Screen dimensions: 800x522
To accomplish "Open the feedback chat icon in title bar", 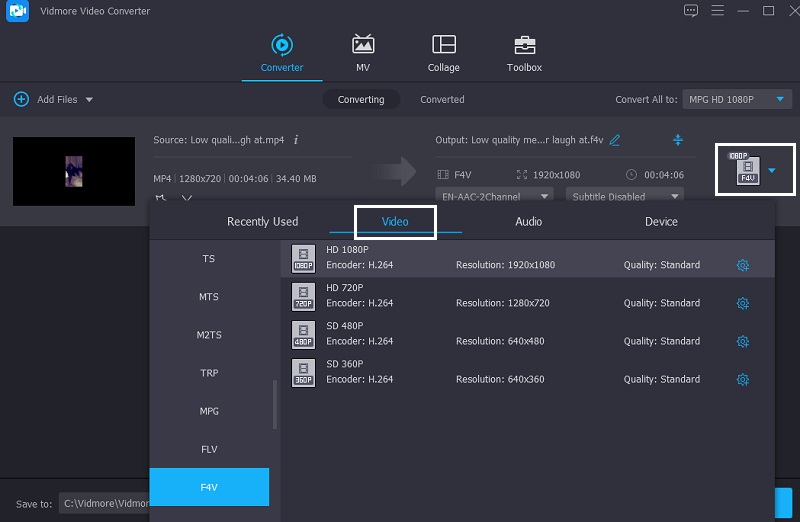I will (690, 11).
